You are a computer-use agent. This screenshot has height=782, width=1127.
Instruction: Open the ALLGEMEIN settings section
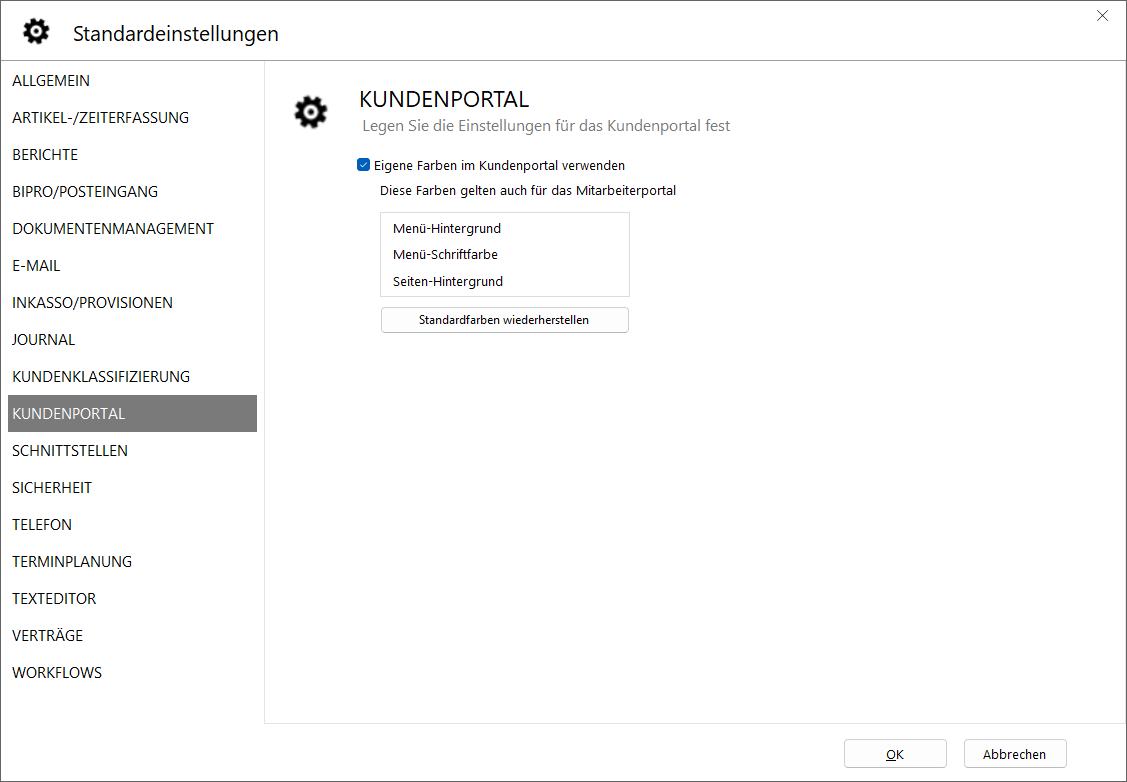(51, 81)
